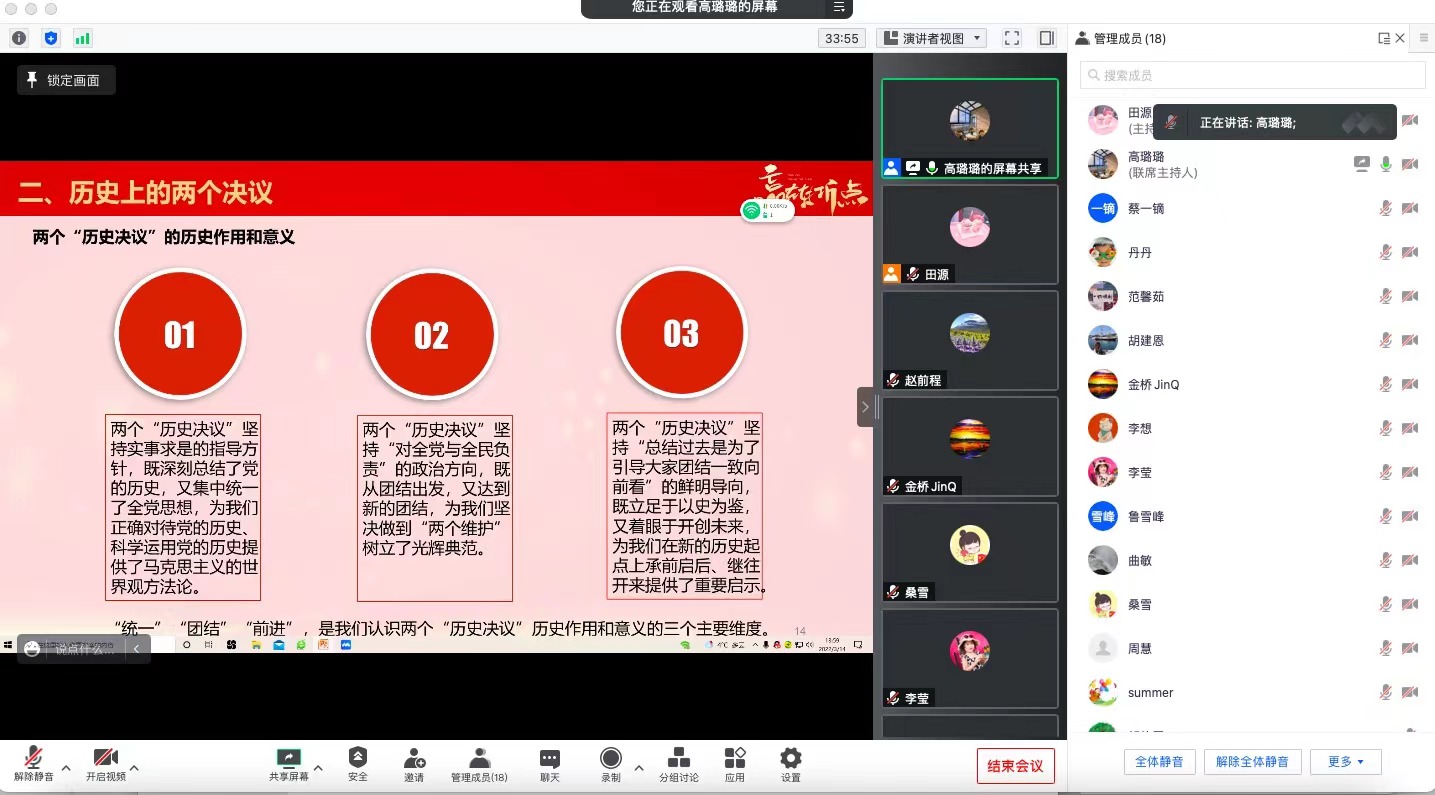Expand audio options arrow beside 解除静音
1435x795 pixels.
pyautogui.click(x=66, y=768)
